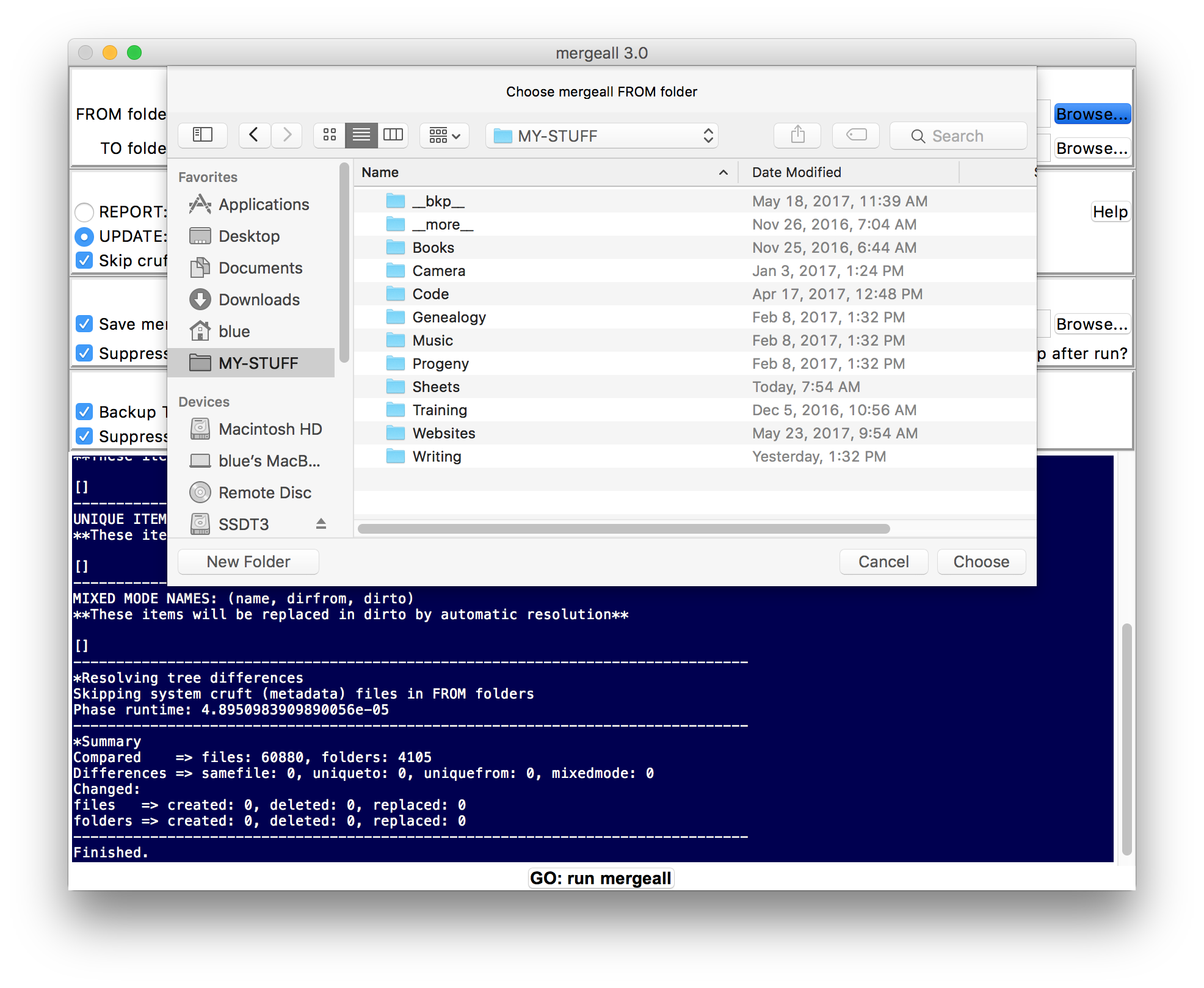
Task: Select the Books folder
Action: tap(695, 247)
